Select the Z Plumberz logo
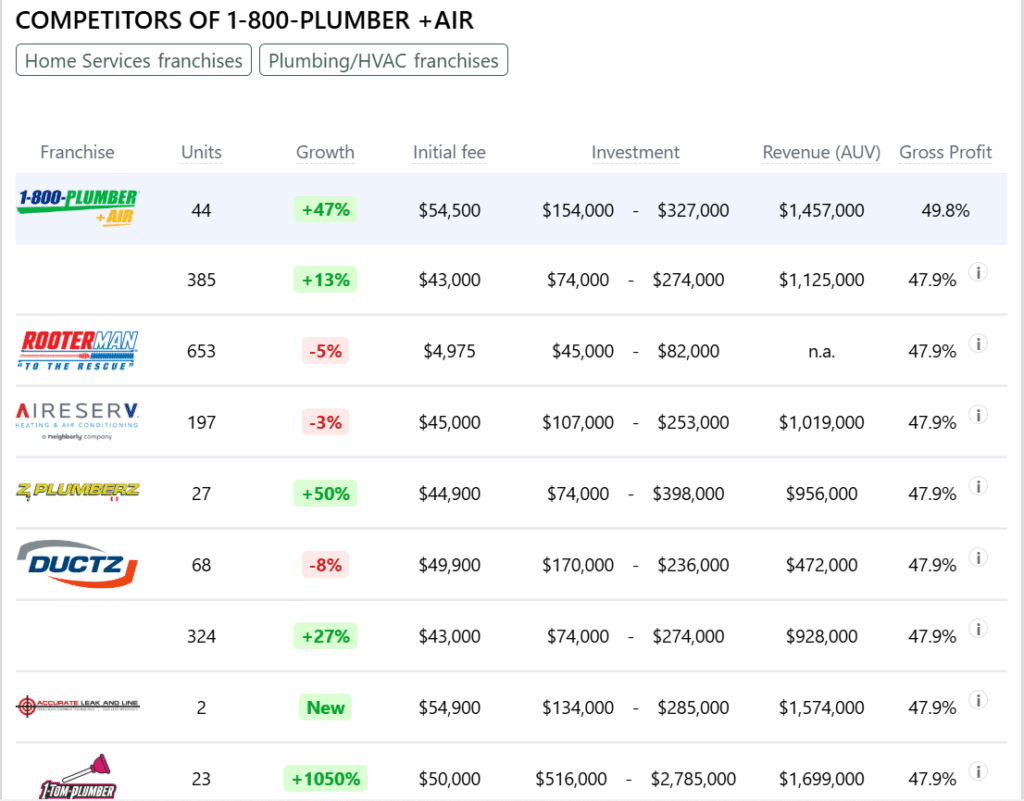 pyautogui.click(x=78, y=491)
